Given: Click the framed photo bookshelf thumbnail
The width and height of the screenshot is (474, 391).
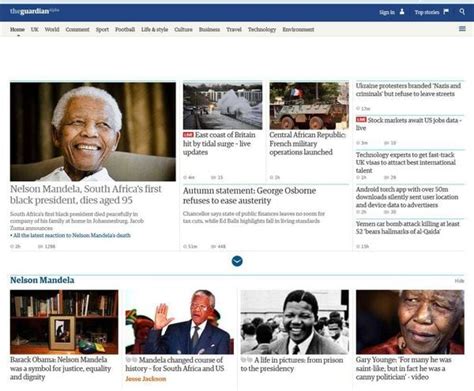Looking at the screenshot, I should pyautogui.click(x=64, y=322).
